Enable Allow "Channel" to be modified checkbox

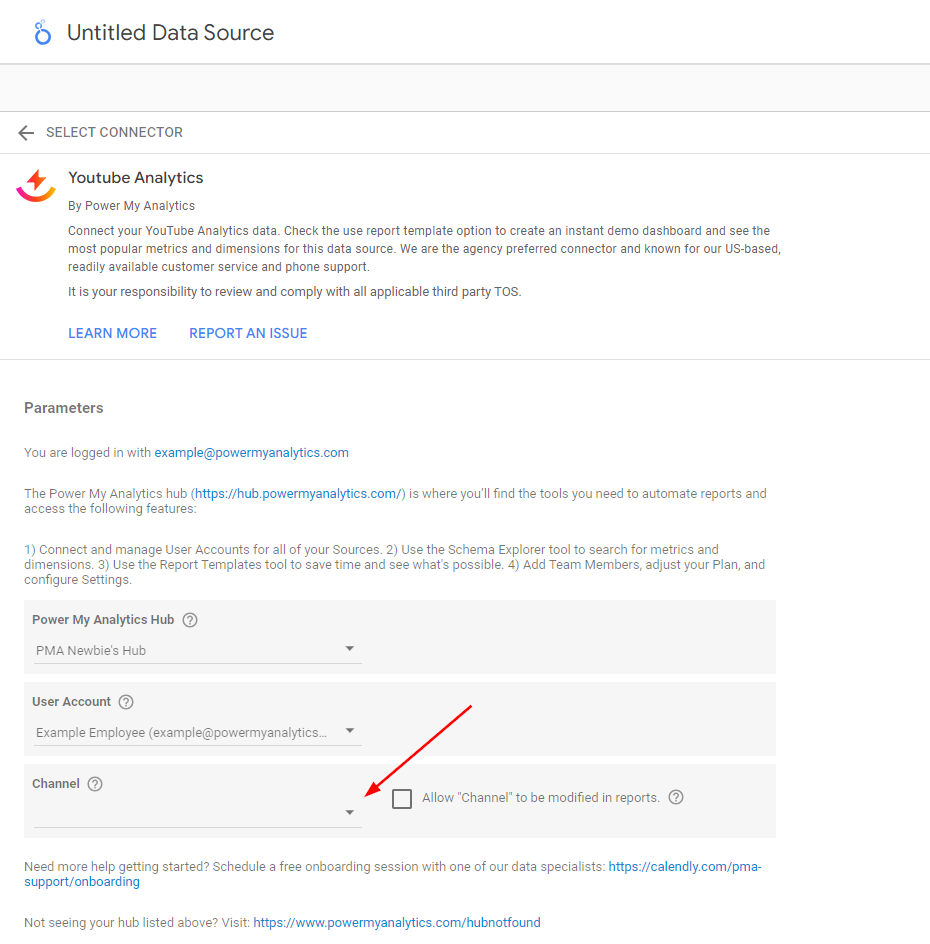[402, 799]
